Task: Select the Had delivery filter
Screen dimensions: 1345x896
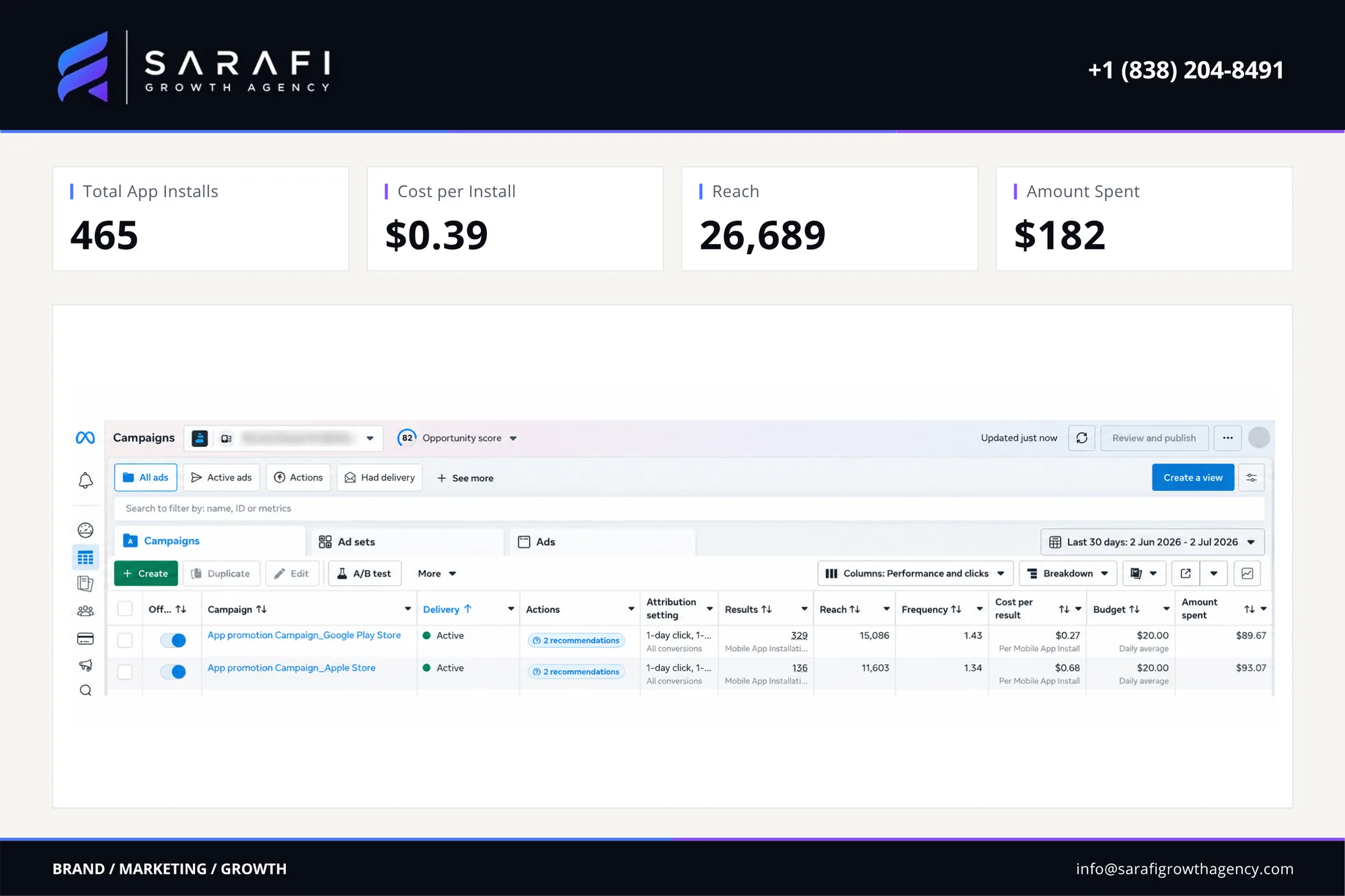Action: pos(379,478)
